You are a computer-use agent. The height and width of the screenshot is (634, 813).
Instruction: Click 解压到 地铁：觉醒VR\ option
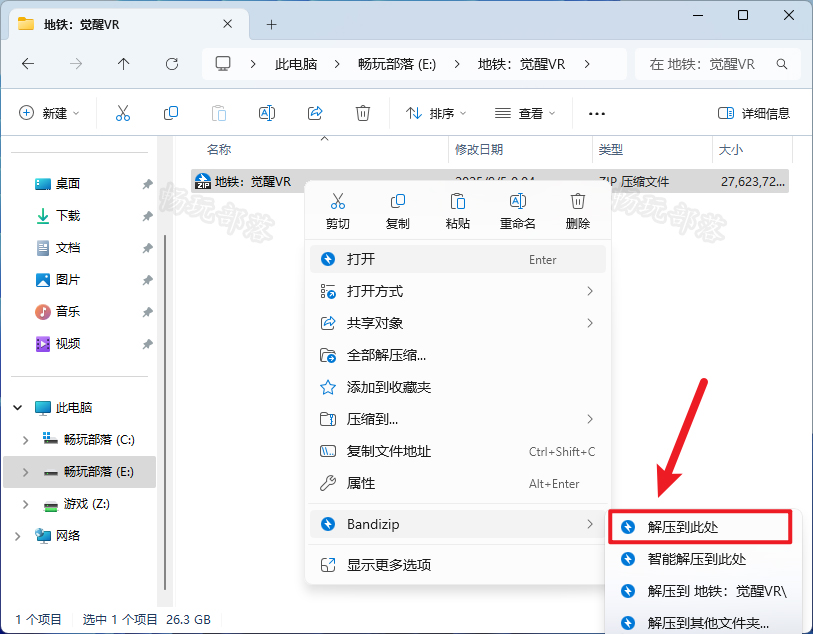click(703, 591)
